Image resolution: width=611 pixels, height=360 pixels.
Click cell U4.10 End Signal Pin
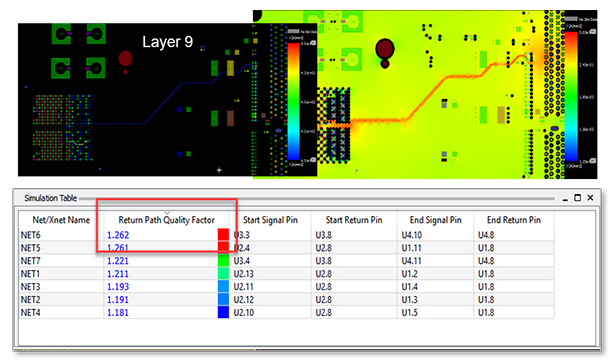pyautogui.click(x=411, y=235)
